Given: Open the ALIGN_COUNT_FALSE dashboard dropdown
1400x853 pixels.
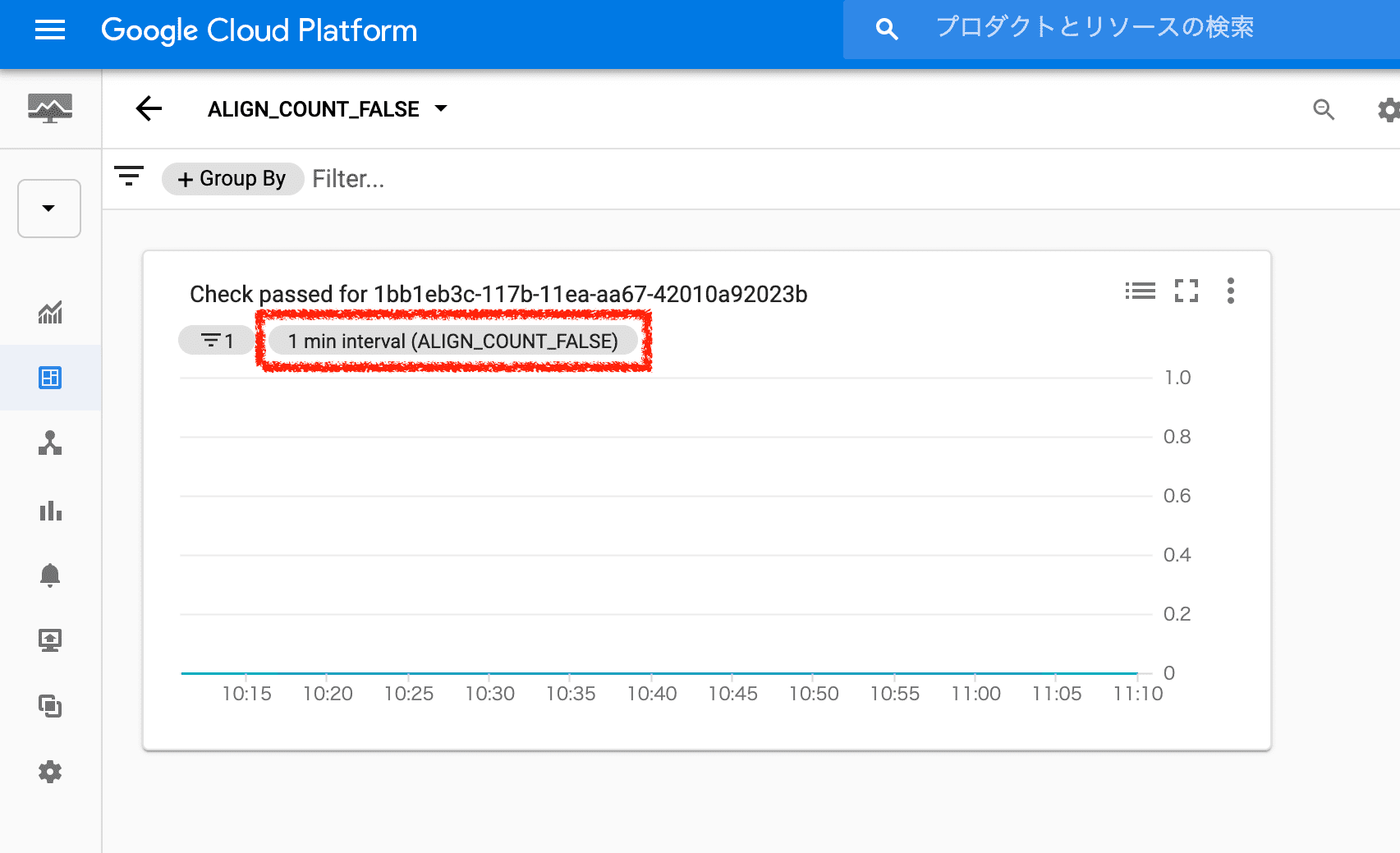Looking at the screenshot, I should point(328,109).
